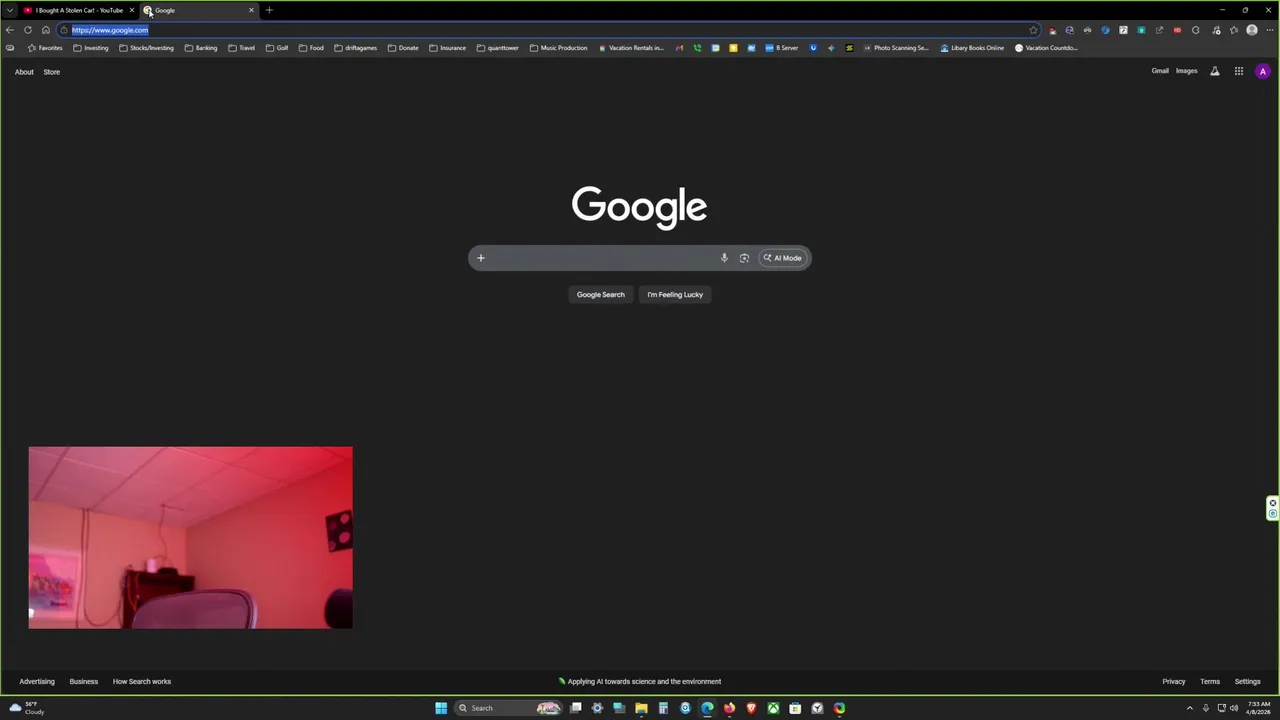Click the address bar URL
Viewport: 1280px width, 720px height.
110,30
